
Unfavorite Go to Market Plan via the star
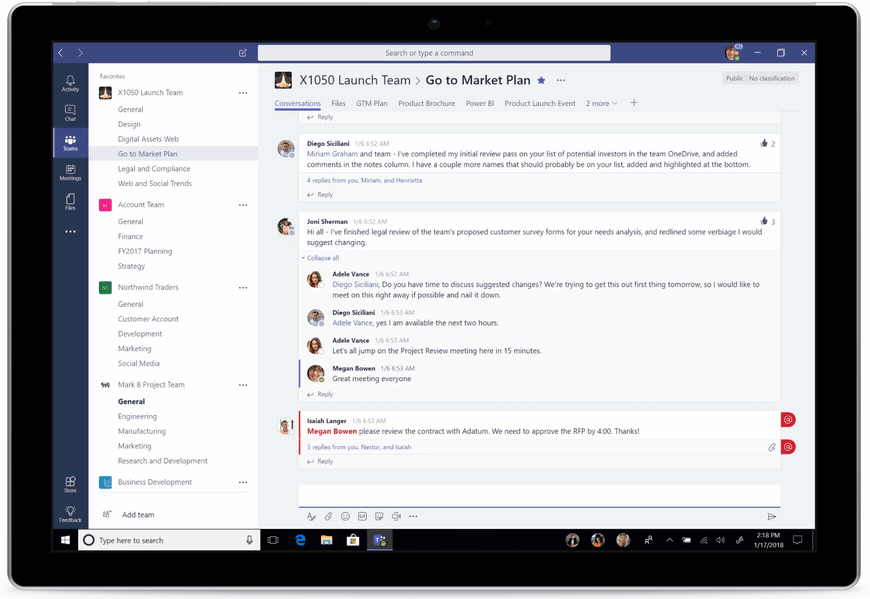tap(541, 79)
